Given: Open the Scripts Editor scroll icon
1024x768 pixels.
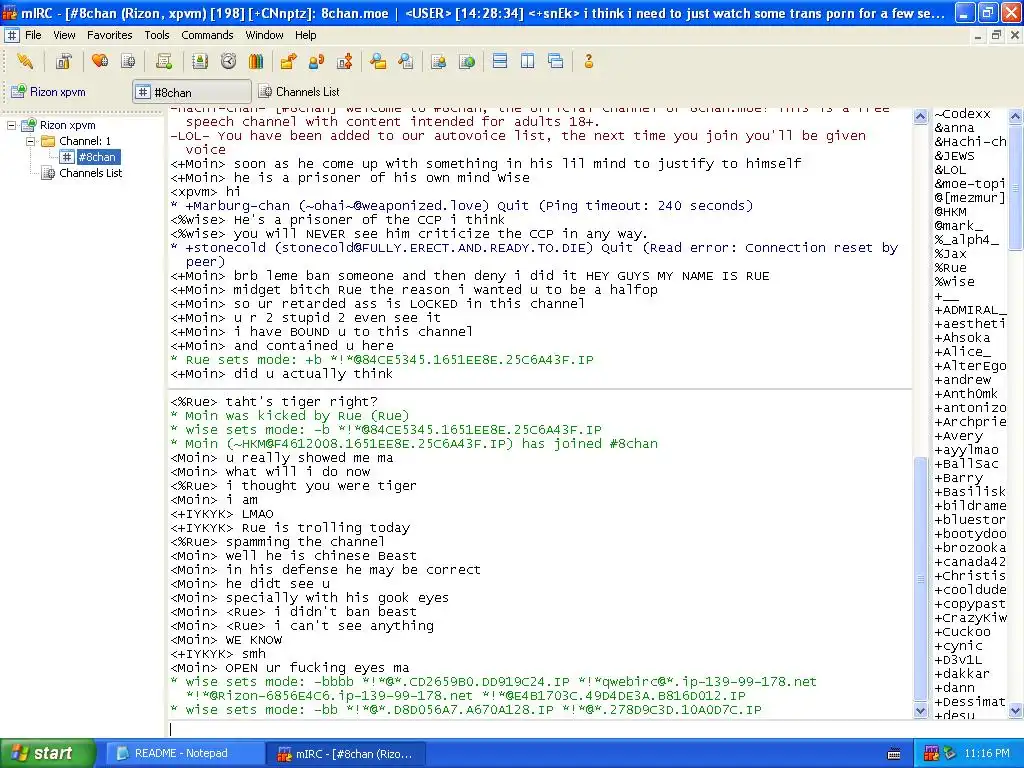Looking at the screenshot, I should [164, 61].
